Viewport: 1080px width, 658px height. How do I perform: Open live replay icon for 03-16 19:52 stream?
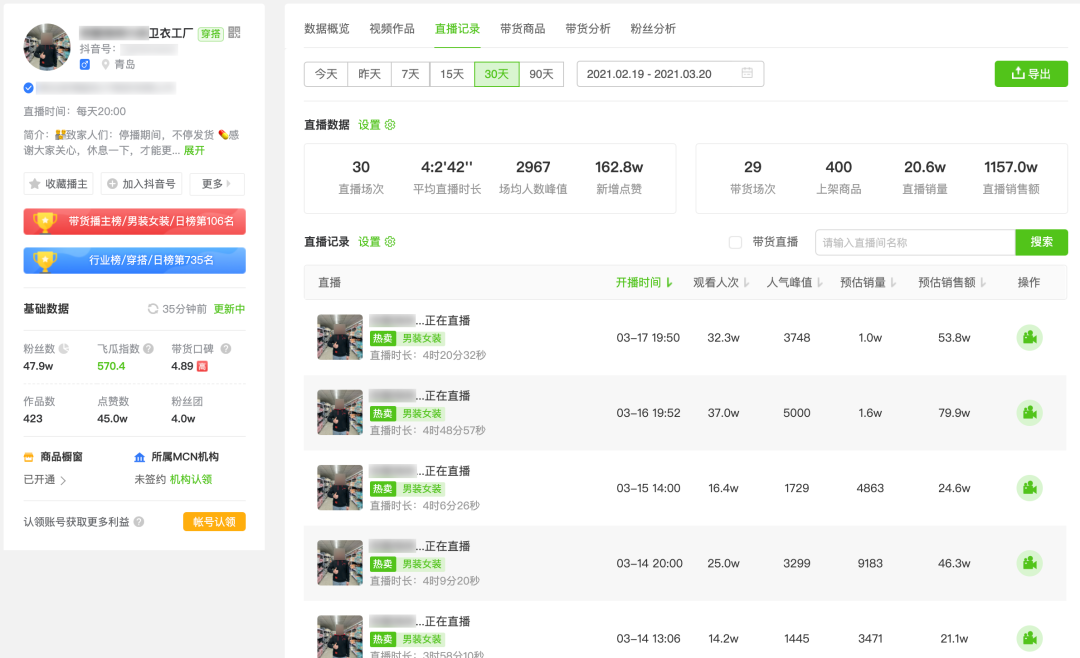coord(1029,413)
